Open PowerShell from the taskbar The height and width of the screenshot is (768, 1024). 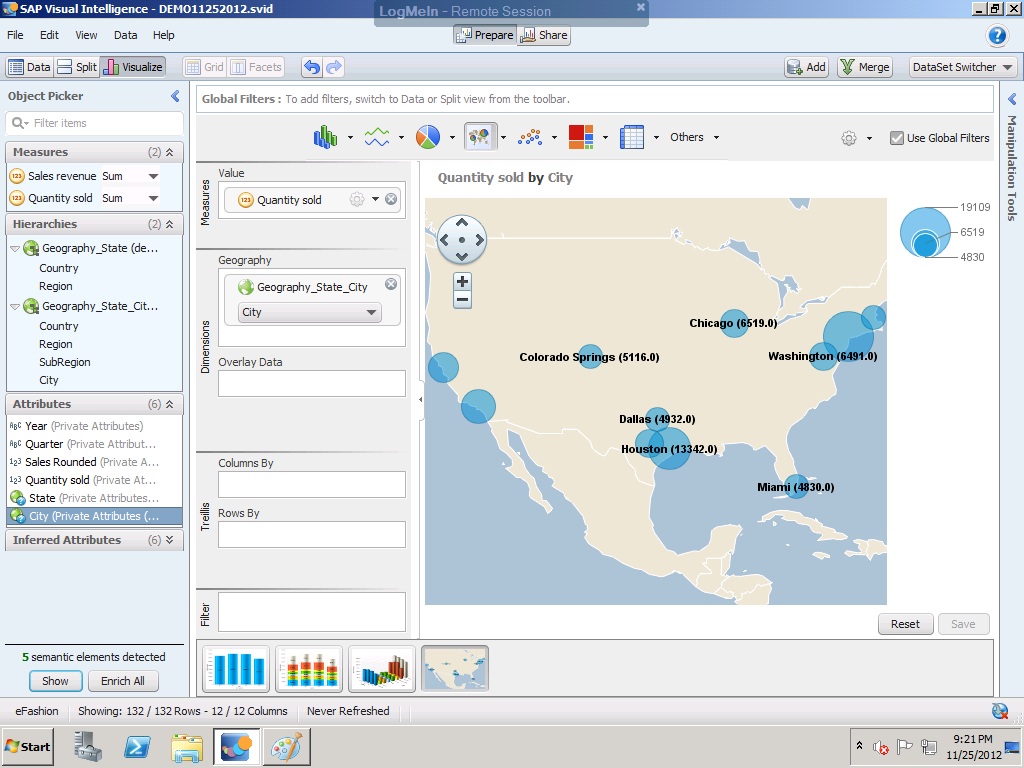[137, 747]
